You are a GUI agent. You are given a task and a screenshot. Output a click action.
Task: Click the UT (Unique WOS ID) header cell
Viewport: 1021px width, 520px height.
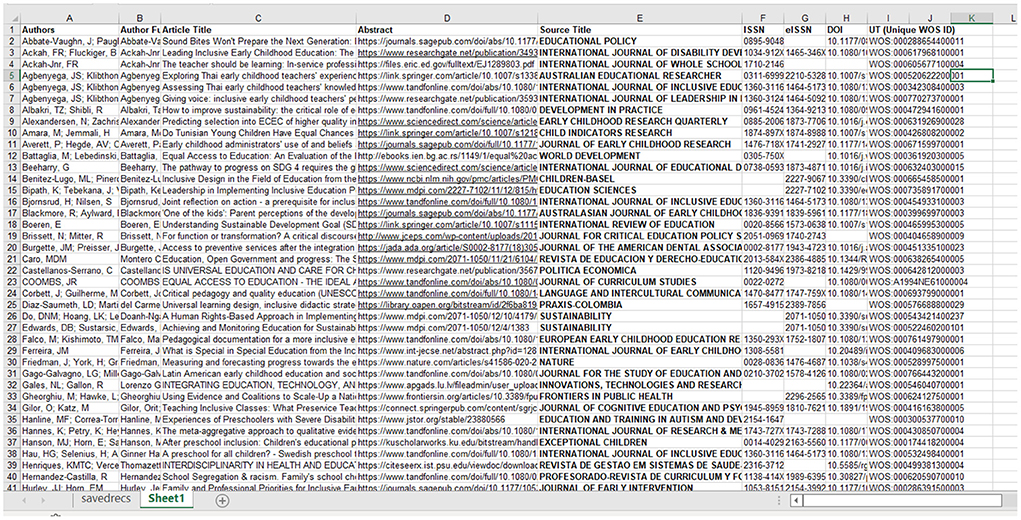click(x=912, y=30)
